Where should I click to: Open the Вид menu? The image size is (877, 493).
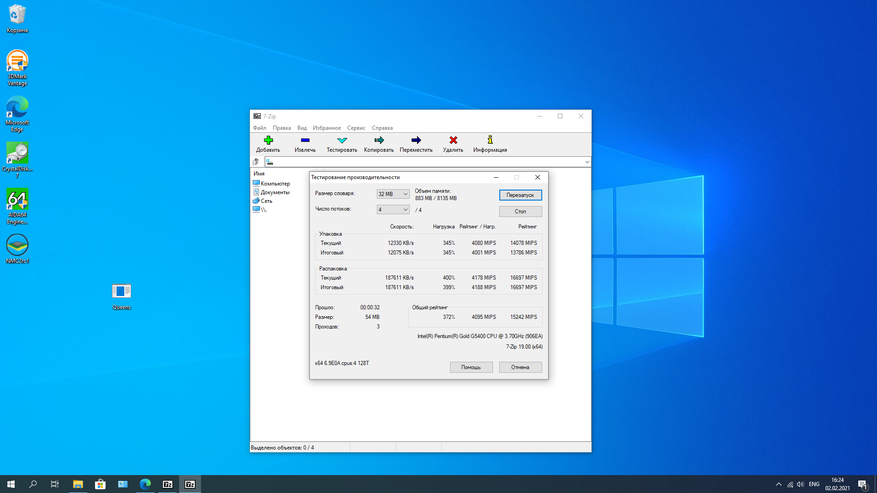[302, 128]
